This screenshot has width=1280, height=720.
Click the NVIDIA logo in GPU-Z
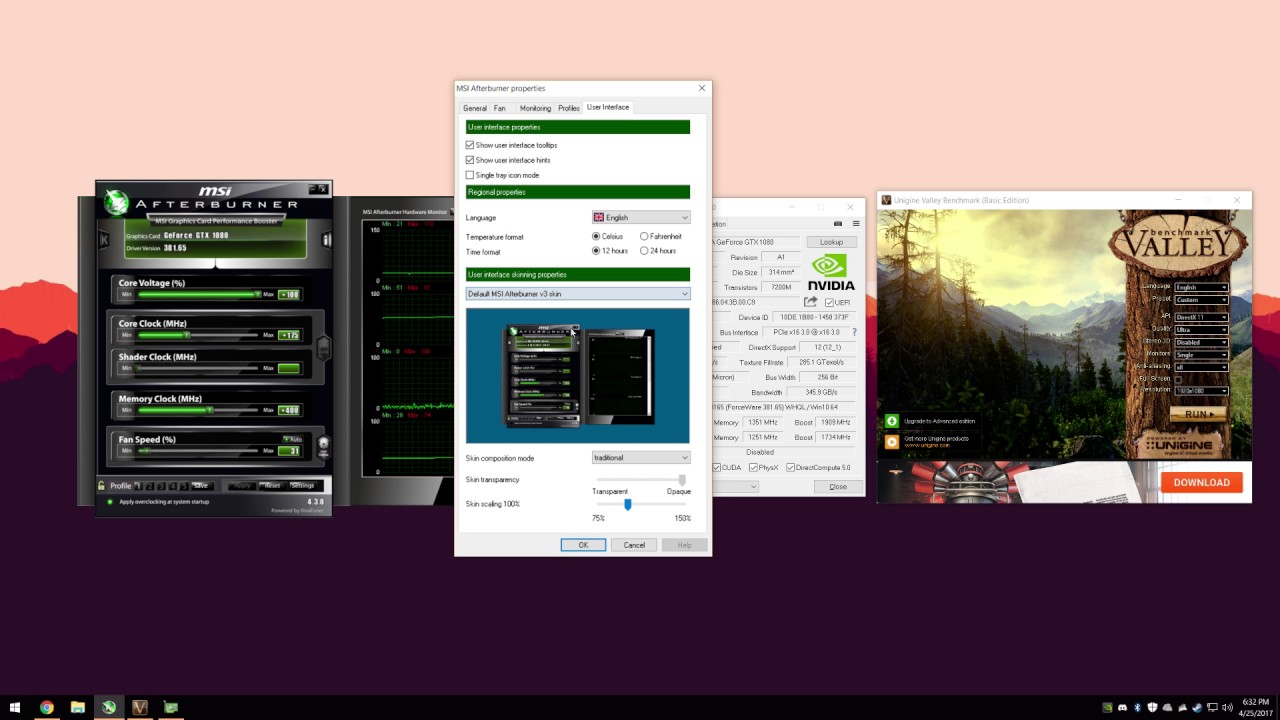(x=831, y=272)
